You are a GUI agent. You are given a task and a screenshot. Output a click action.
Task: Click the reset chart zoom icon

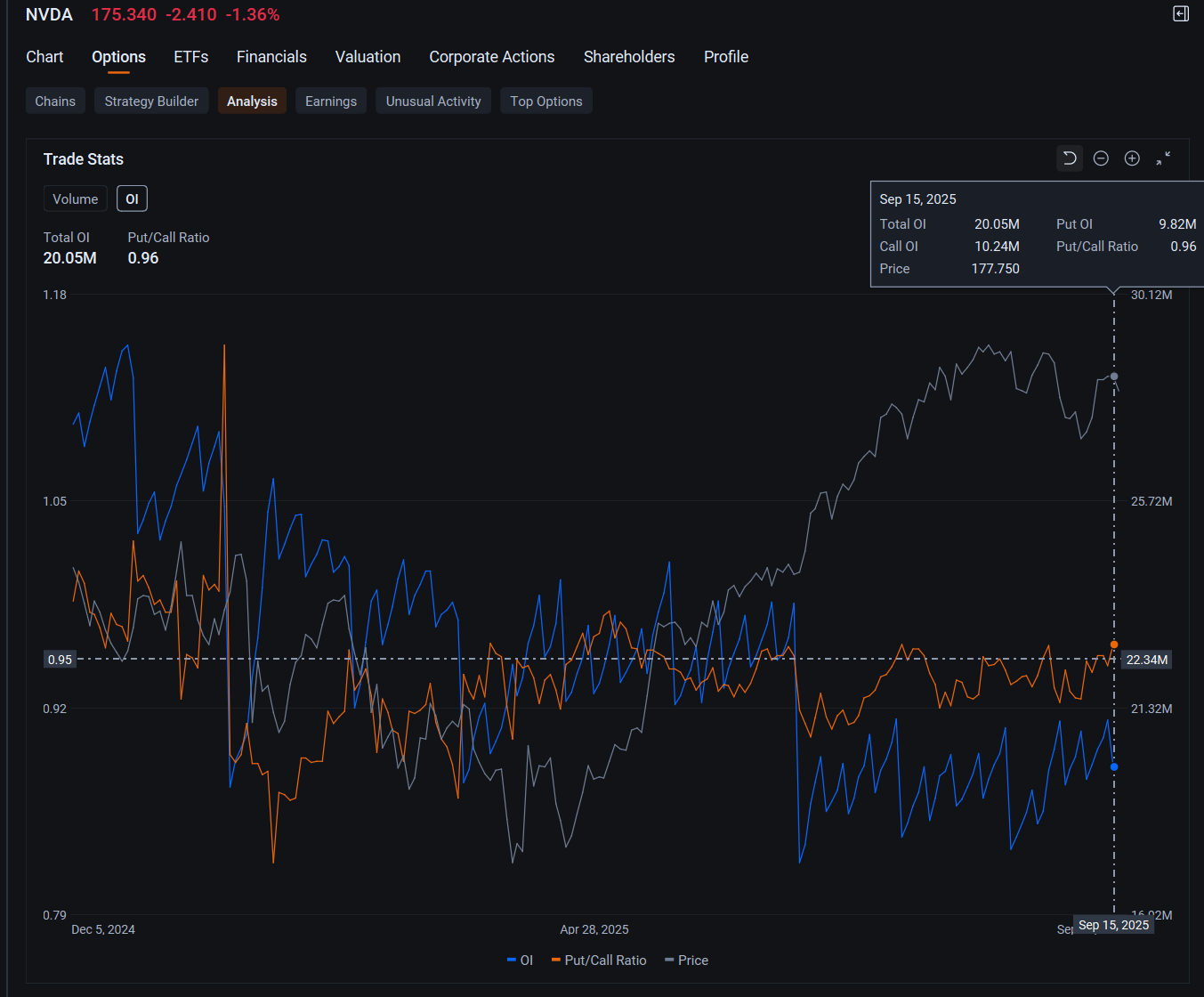coord(1070,158)
